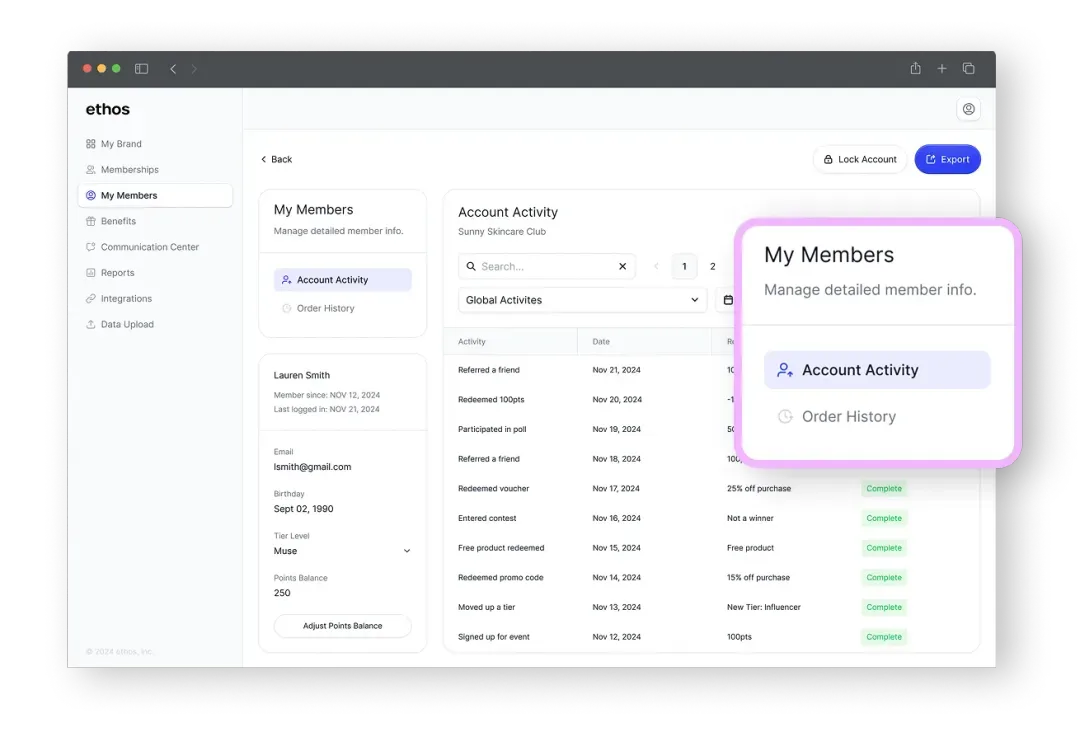The height and width of the screenshot is (732, 1080).
Task: Open the Global Activites dropdown
Action: click(x=583, y=300)
